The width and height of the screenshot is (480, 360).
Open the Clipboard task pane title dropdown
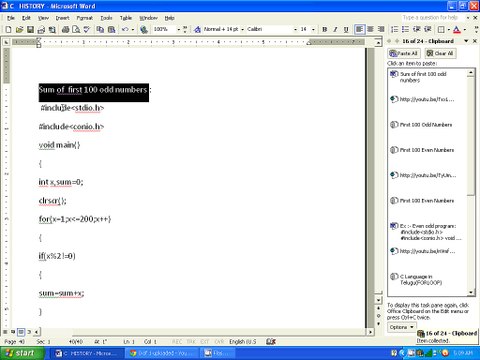point(466,41)
